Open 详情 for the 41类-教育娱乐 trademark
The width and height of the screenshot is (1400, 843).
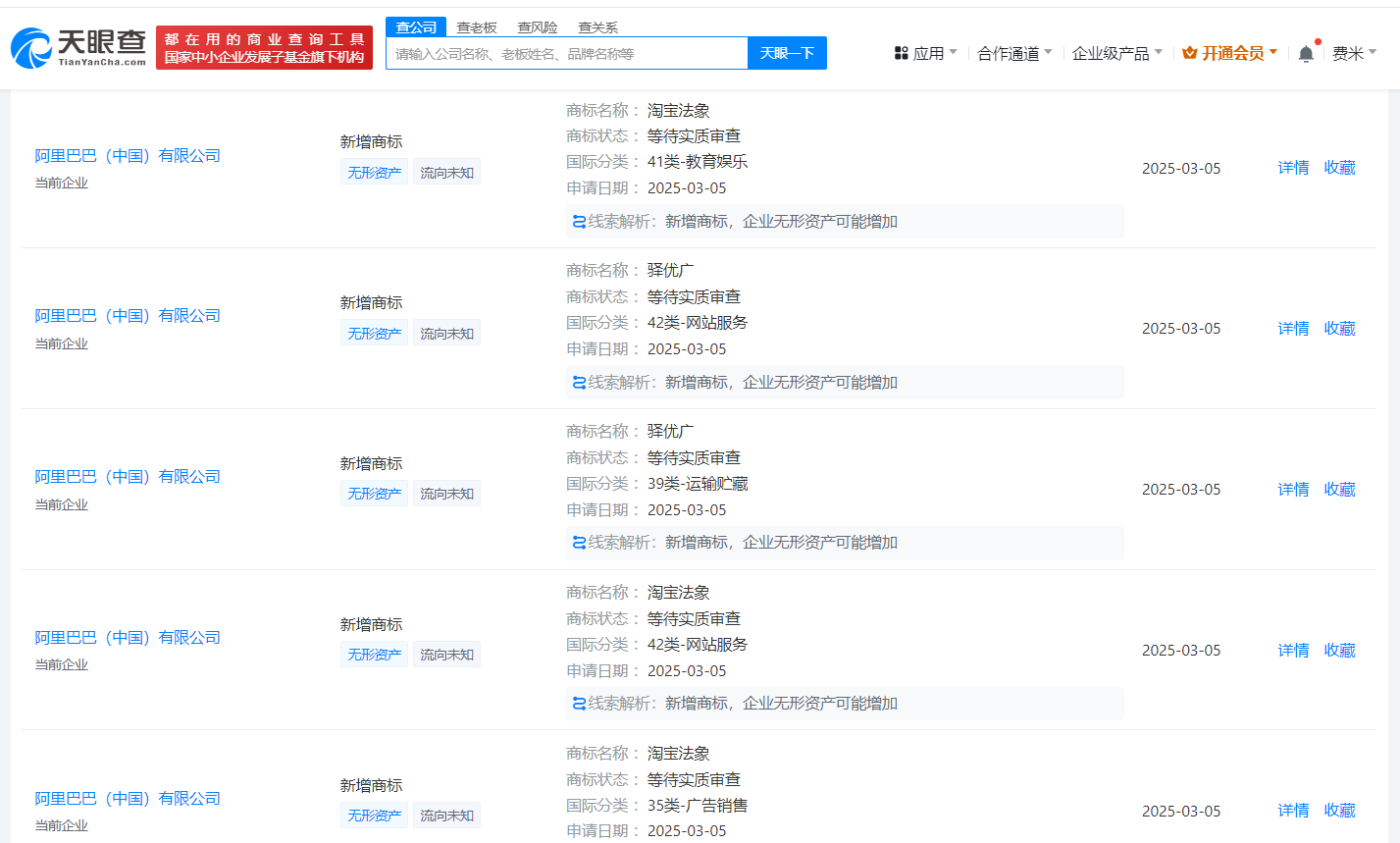click(1293, 168)
